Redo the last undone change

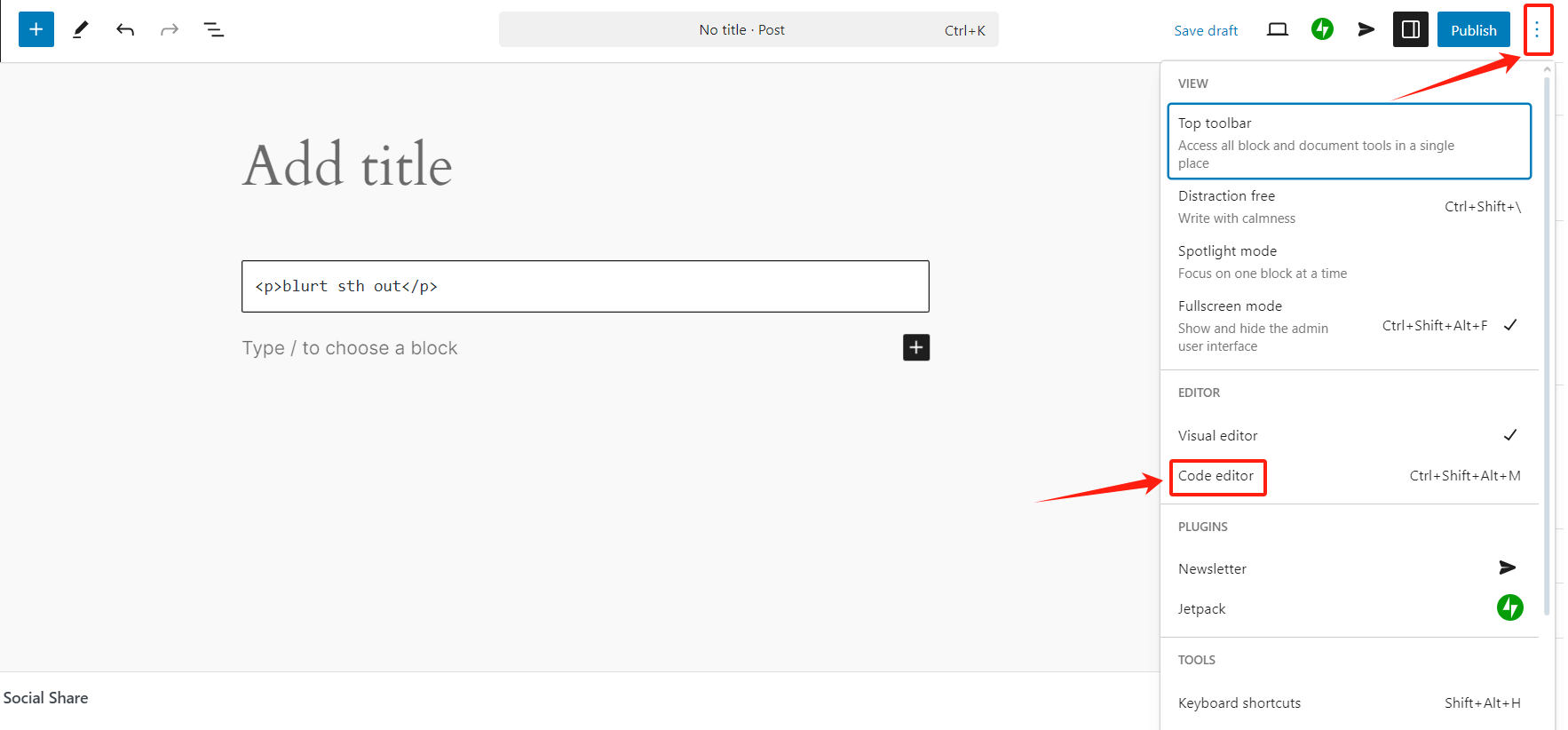(170, 29)
